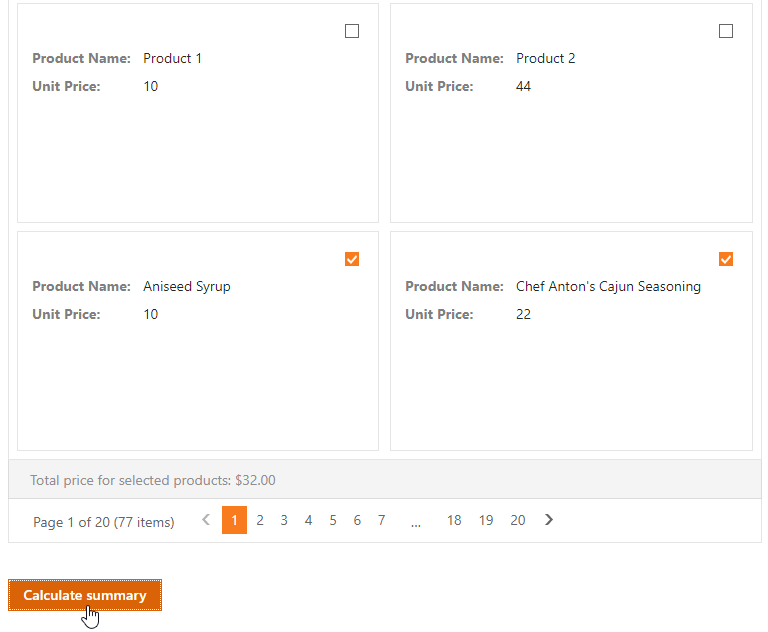Uncheck the Aniseed Syrup checkbox
Viewport: 768px width, 632px height.
352,259
